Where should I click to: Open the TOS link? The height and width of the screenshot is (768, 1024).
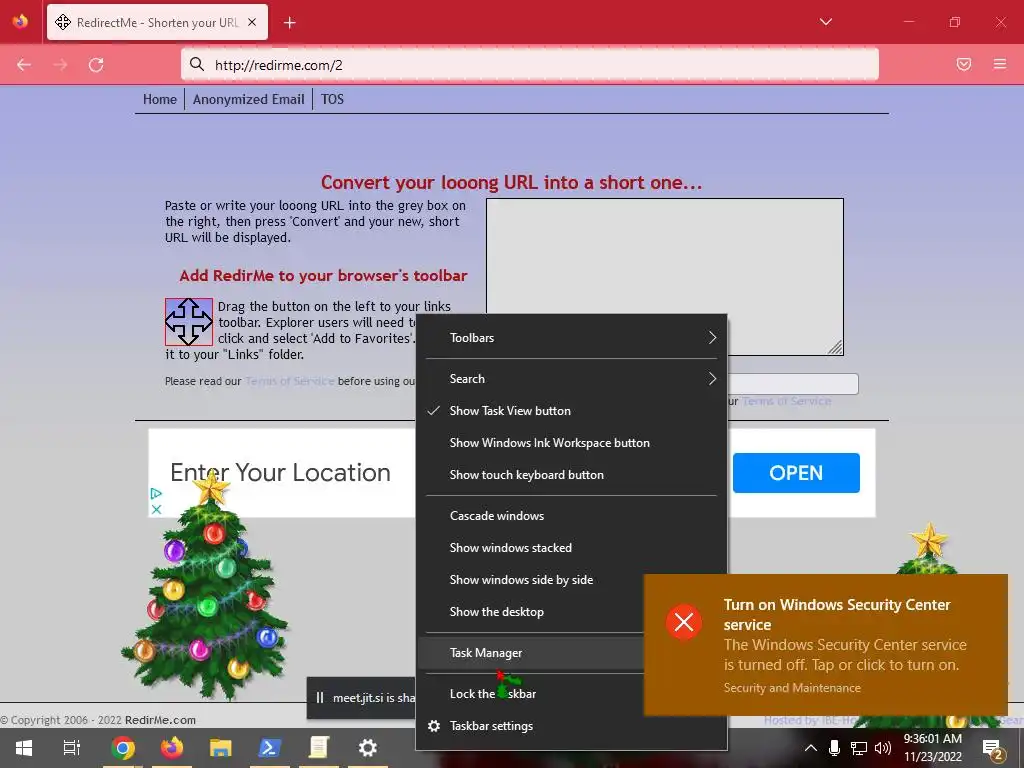332,99
